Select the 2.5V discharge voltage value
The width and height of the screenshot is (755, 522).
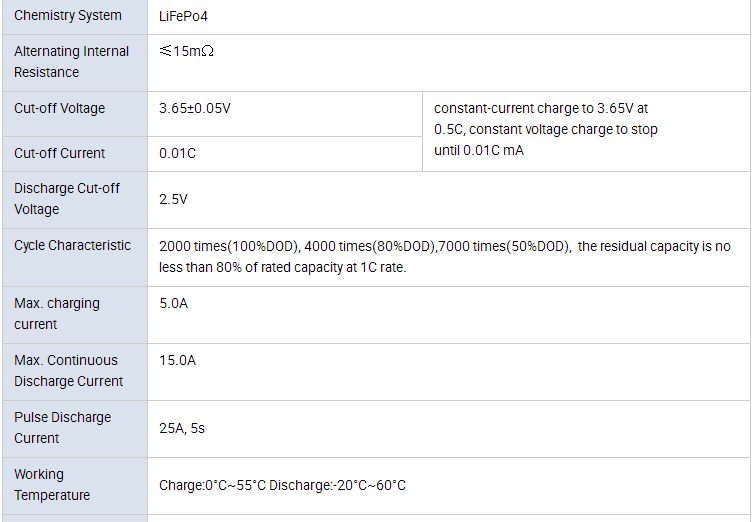tap(173, 199)
